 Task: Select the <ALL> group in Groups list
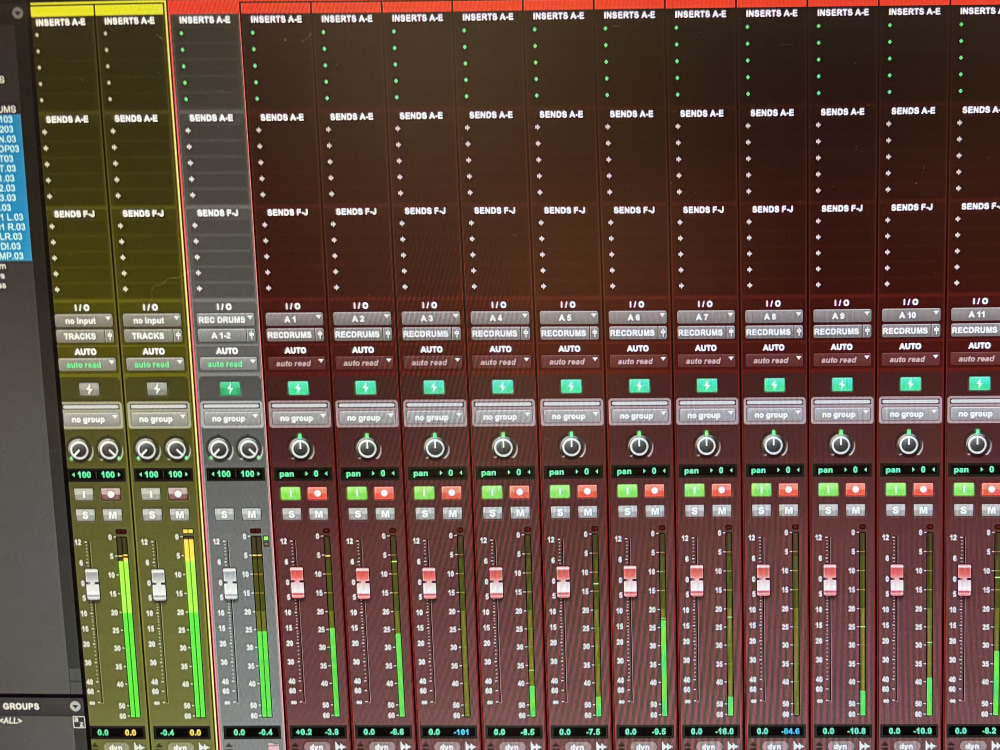(x=11, y=721)
